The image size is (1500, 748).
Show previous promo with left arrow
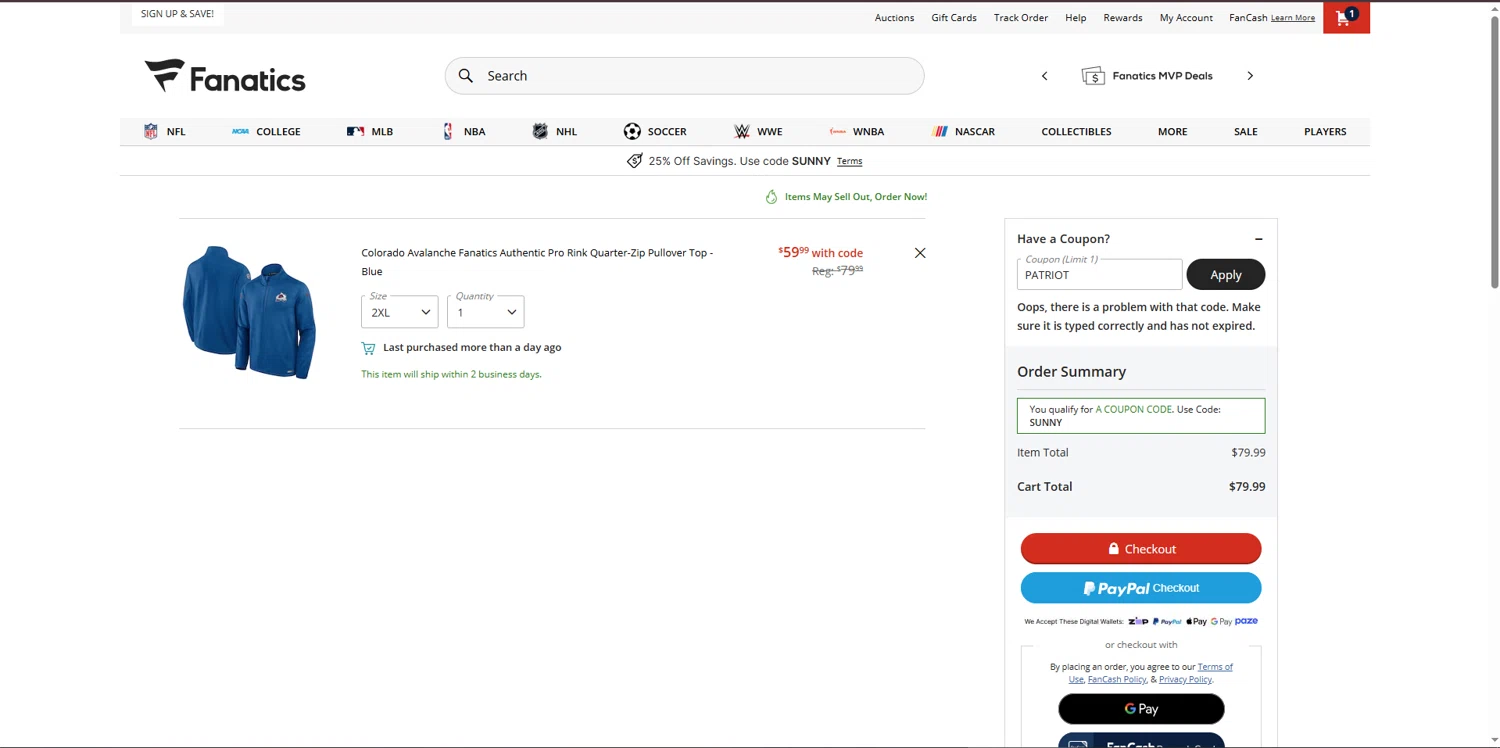[x=1044, y=76]
